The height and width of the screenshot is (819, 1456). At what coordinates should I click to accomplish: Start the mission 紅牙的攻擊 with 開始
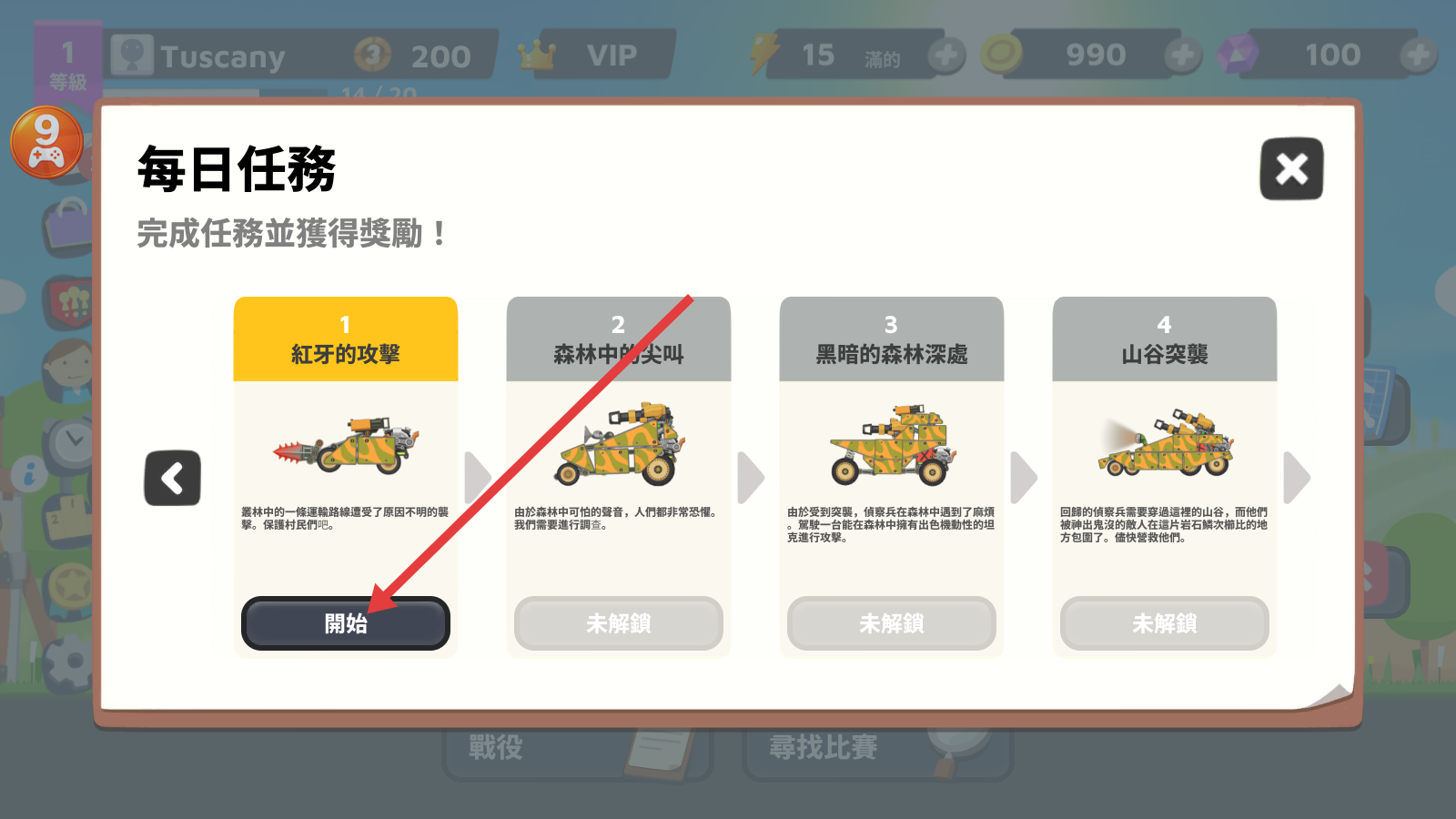point(346,623)
